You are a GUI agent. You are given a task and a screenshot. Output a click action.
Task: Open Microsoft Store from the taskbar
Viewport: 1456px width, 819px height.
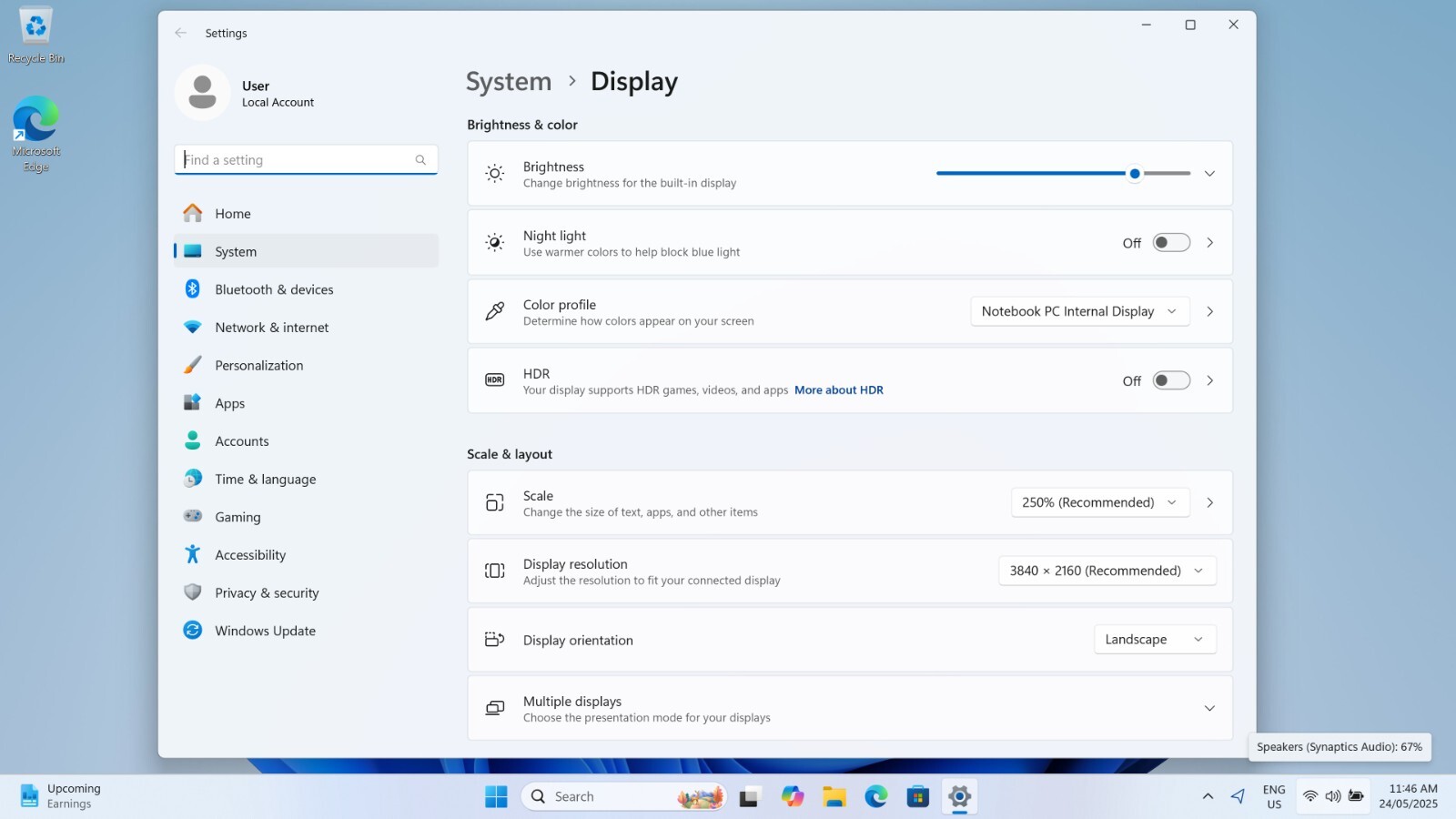coord(917,797)
